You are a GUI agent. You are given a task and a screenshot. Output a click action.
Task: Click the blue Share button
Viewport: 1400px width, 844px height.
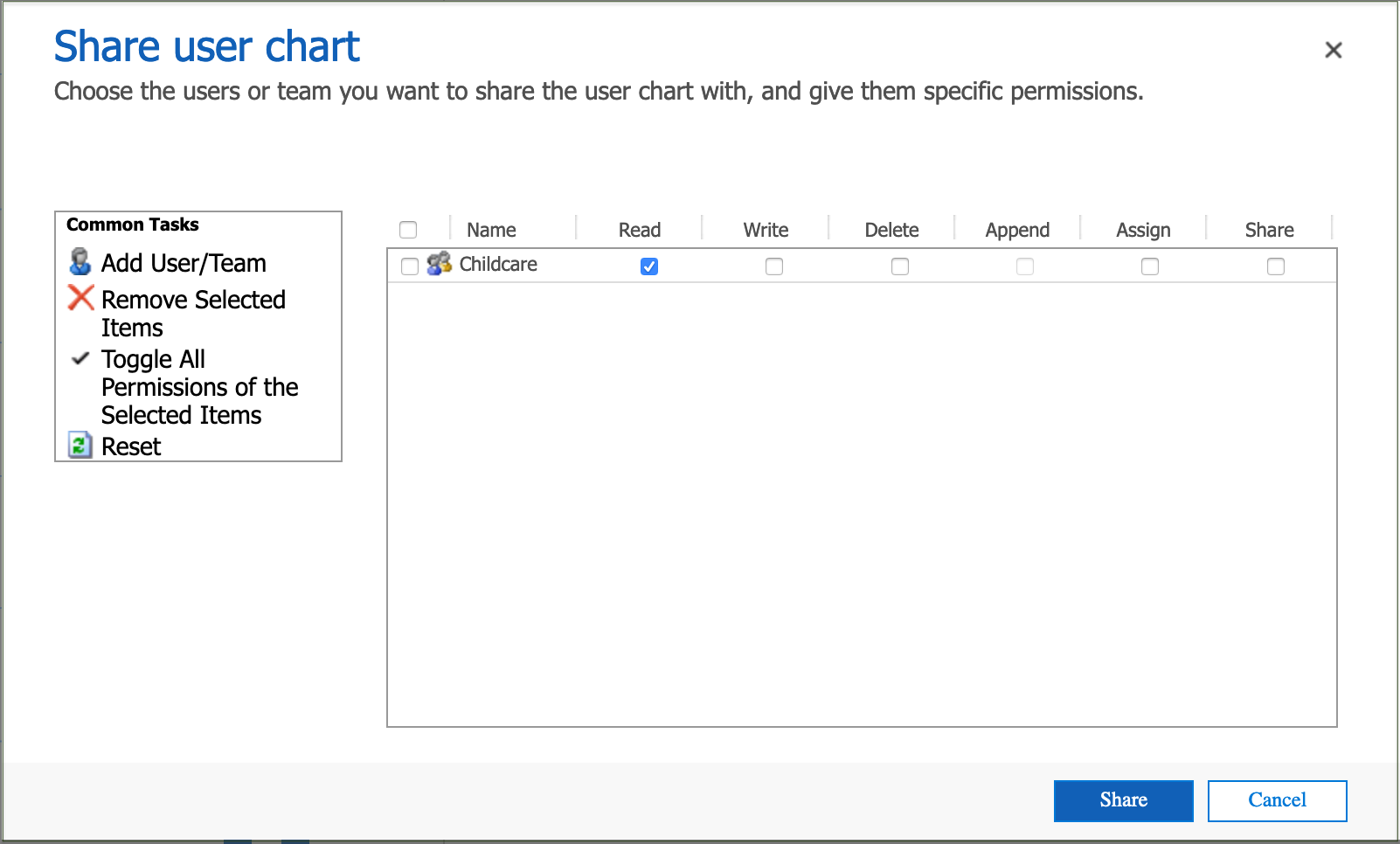pos(1124,800)
